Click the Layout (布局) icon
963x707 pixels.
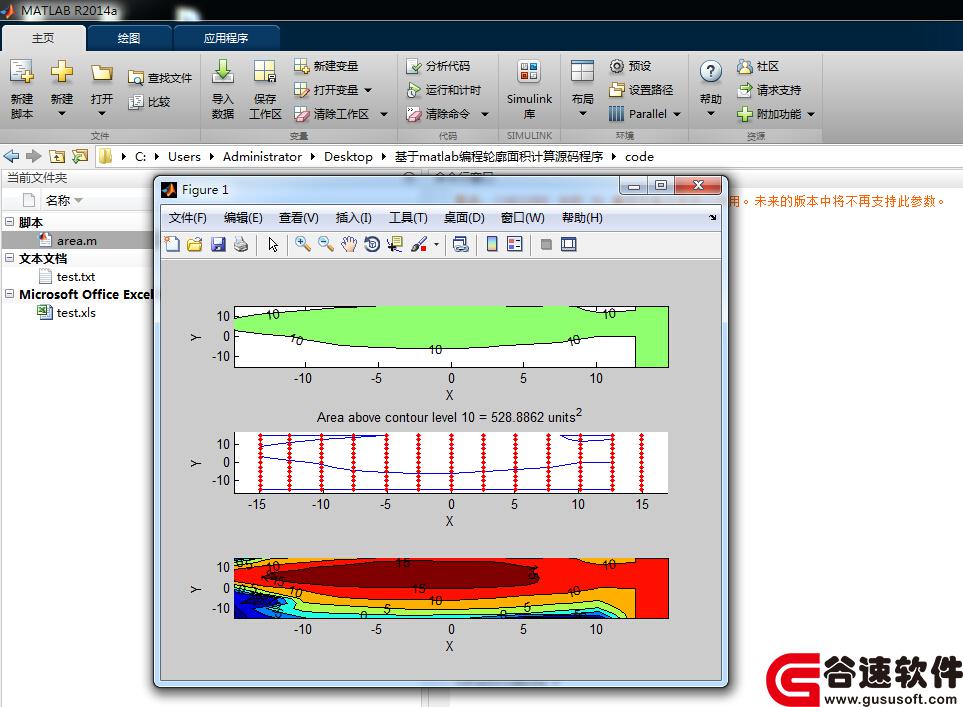click(582, 71)
